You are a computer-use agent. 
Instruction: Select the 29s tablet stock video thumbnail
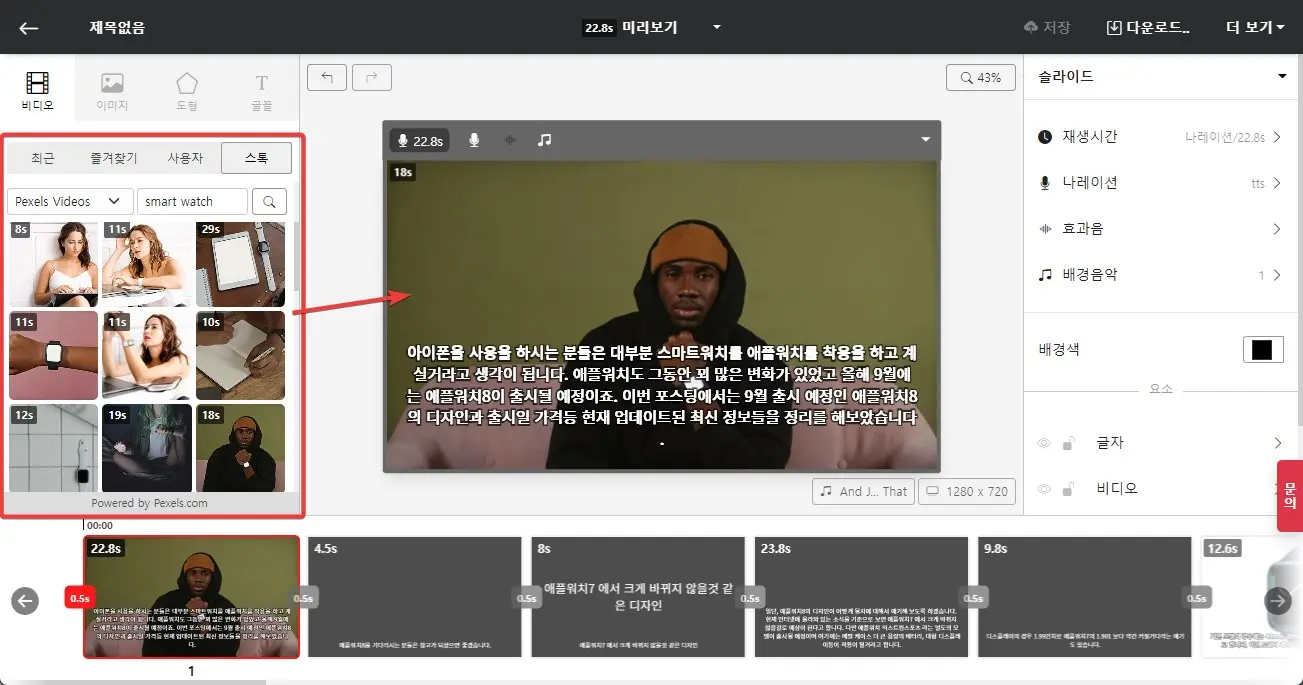(240, 264)
